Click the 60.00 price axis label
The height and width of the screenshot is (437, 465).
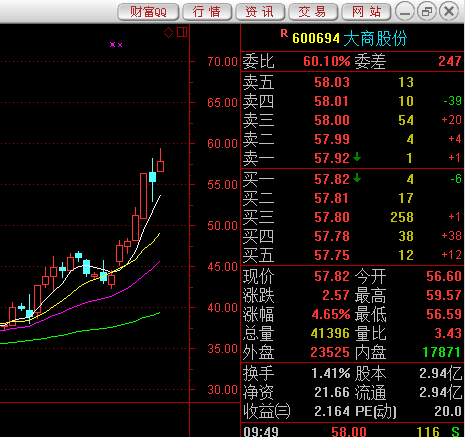tap(222, 144)
